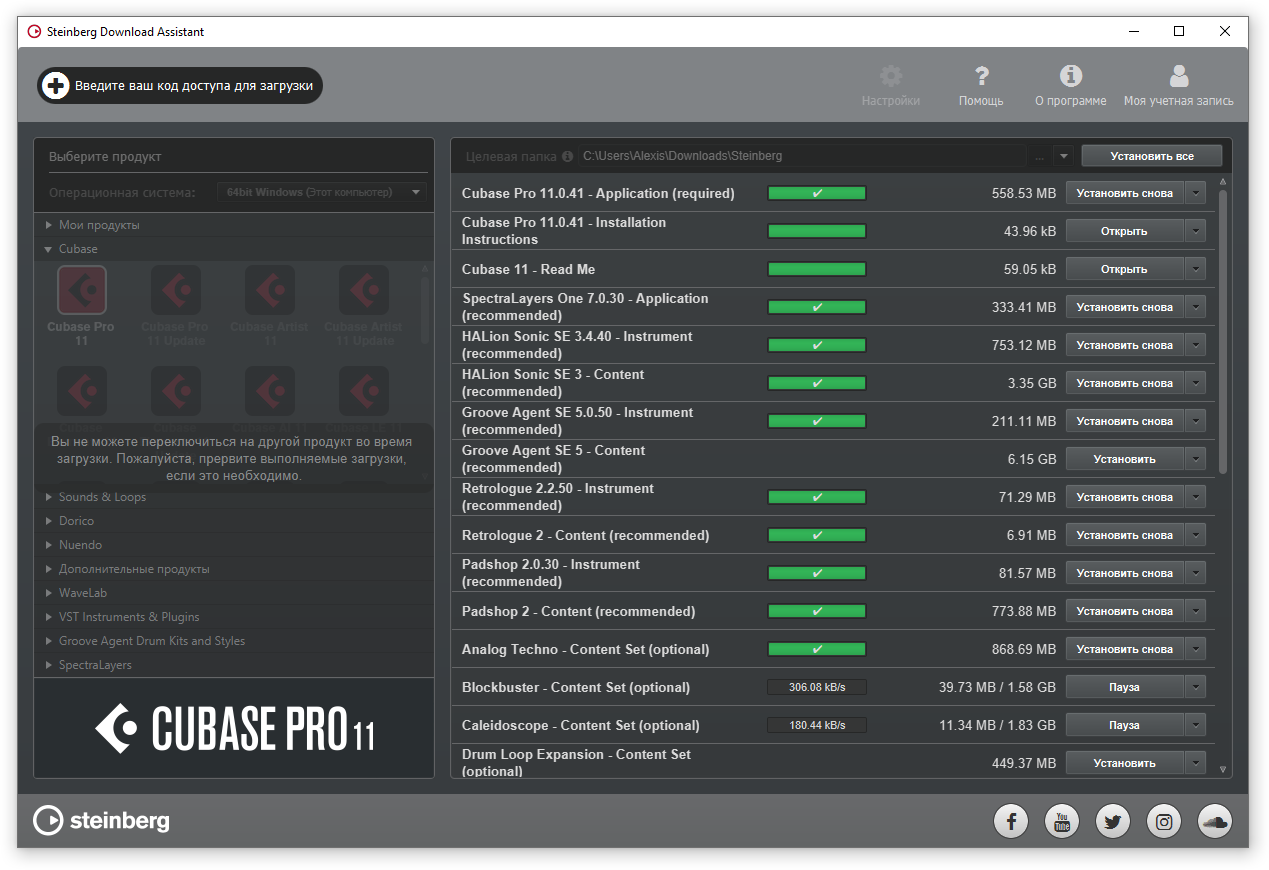Expand the Sounds & Loops section
This screenshot has width=1269, height=870.
pos(49,497)
